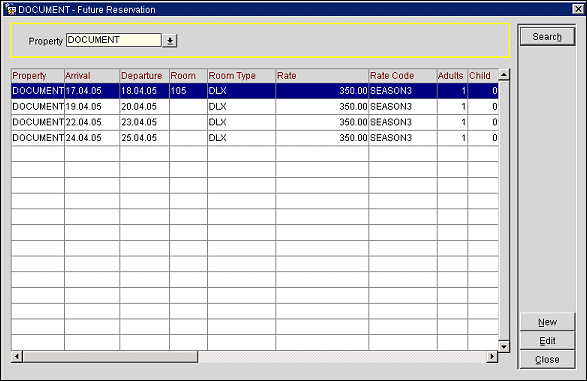Click adults count in 19.04.05 arrival row
Screen dimensions: 587x381
point(452,107)
